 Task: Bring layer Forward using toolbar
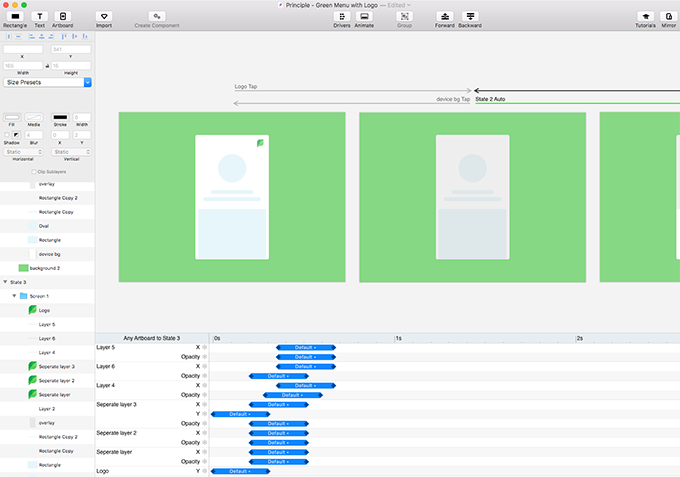pos(445,17)
